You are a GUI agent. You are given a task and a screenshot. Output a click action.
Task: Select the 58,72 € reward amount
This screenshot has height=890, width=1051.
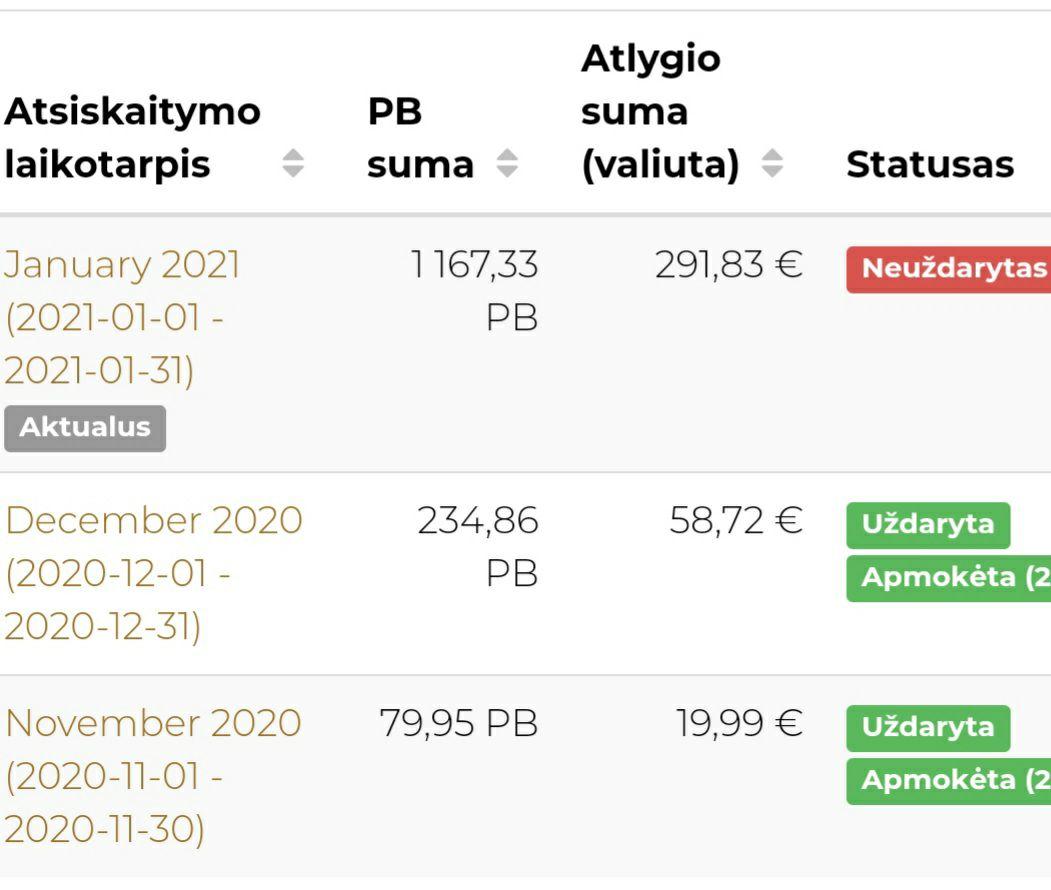(x=735, y=521)
